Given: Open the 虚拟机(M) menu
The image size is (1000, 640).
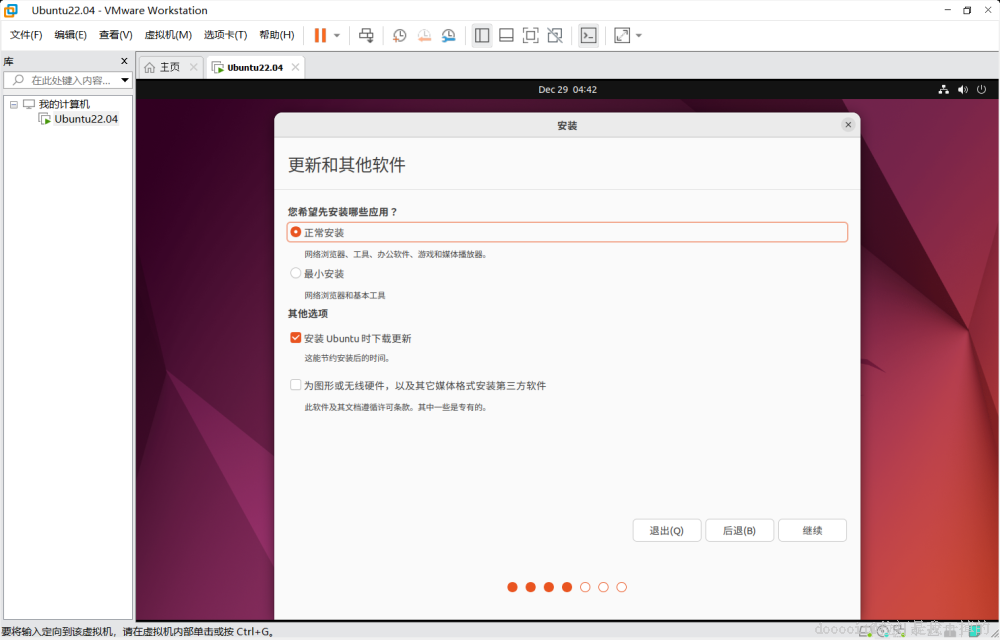Looking at the screenshot, I should [x=168, y=34].
